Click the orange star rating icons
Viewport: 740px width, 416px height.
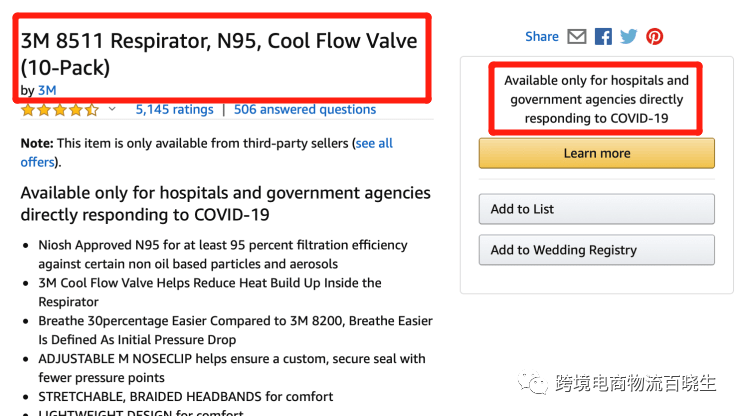point(60,110)
